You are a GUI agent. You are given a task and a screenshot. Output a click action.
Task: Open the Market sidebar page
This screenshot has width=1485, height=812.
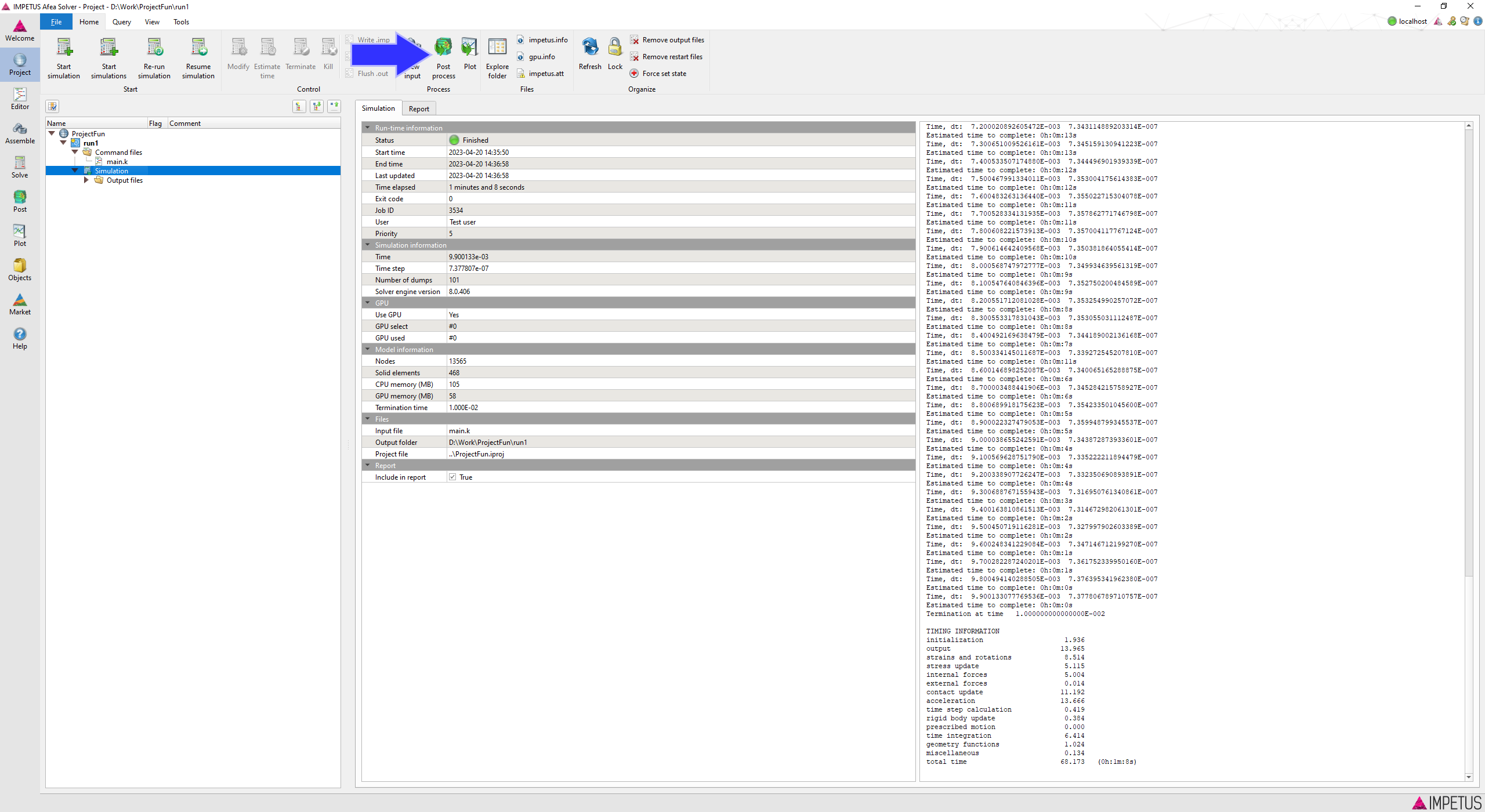coord(20,304)
